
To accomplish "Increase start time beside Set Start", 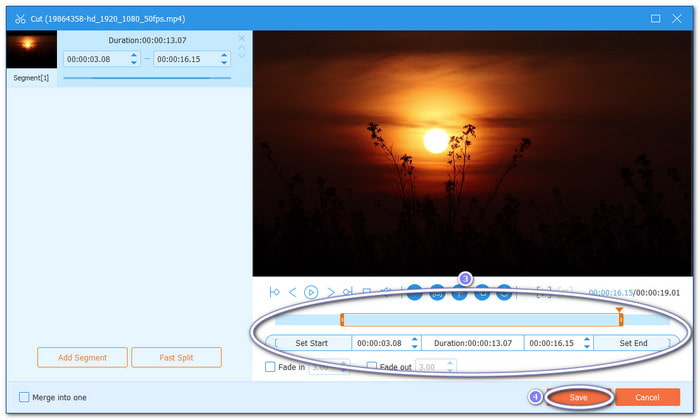I will click(x=414, y=340).
